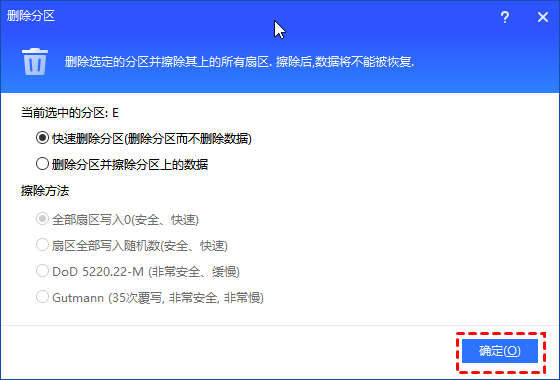The image size is (560, 380).
Task: Click the trash can icon in header
Action: [35, 61]
